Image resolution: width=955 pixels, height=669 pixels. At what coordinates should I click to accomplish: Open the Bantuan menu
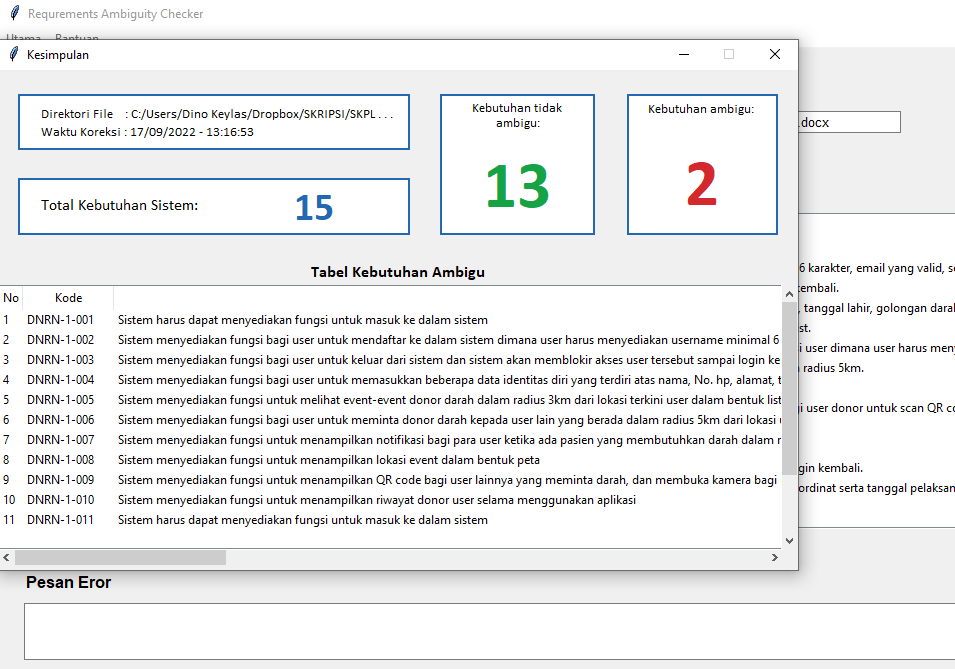(76, 37)
